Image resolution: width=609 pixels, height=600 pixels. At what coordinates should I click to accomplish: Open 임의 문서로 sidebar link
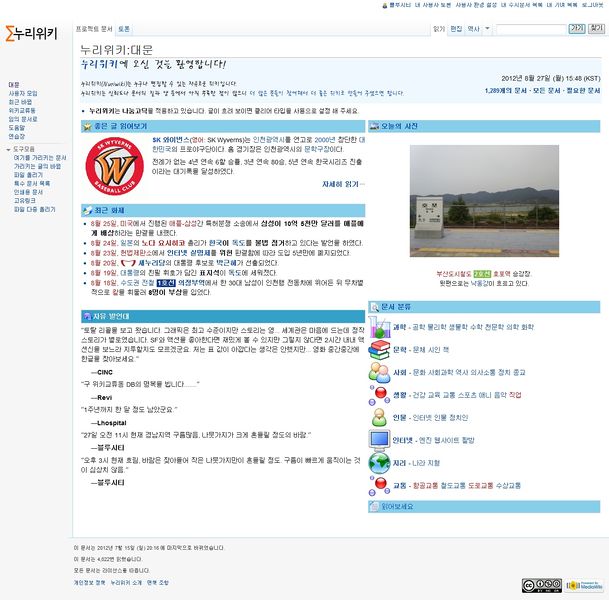point(23,119)
